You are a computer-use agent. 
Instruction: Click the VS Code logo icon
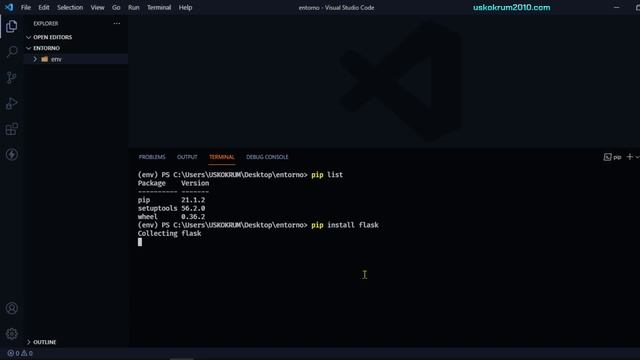[9, 7]
